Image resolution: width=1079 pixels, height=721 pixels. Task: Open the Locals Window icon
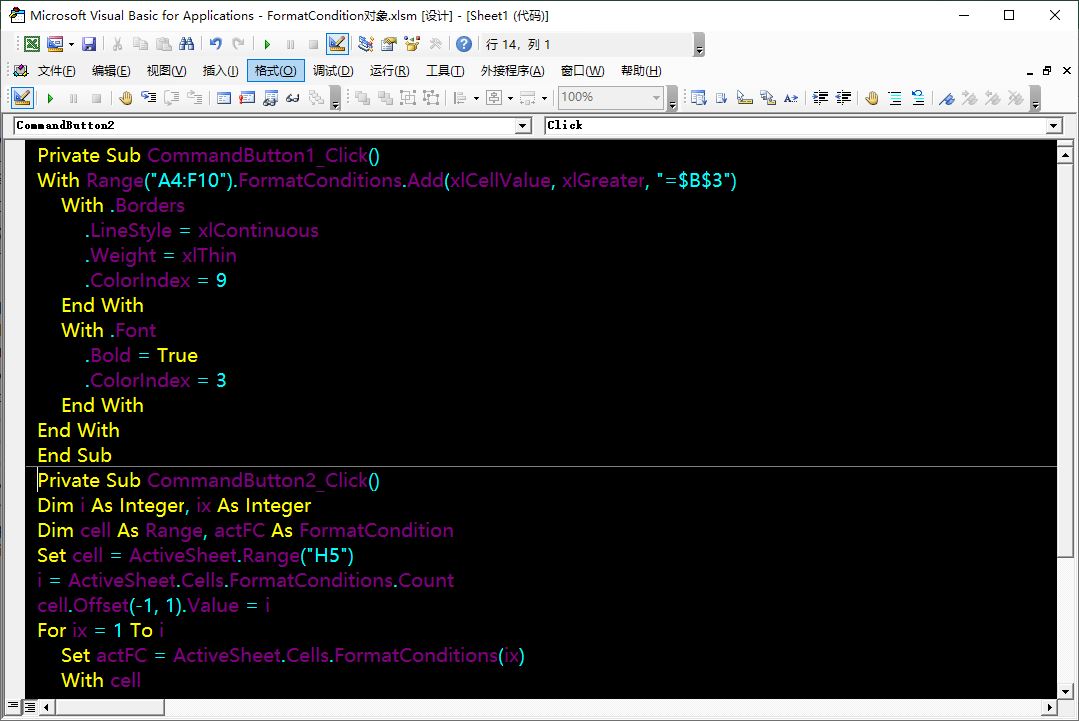224,98
